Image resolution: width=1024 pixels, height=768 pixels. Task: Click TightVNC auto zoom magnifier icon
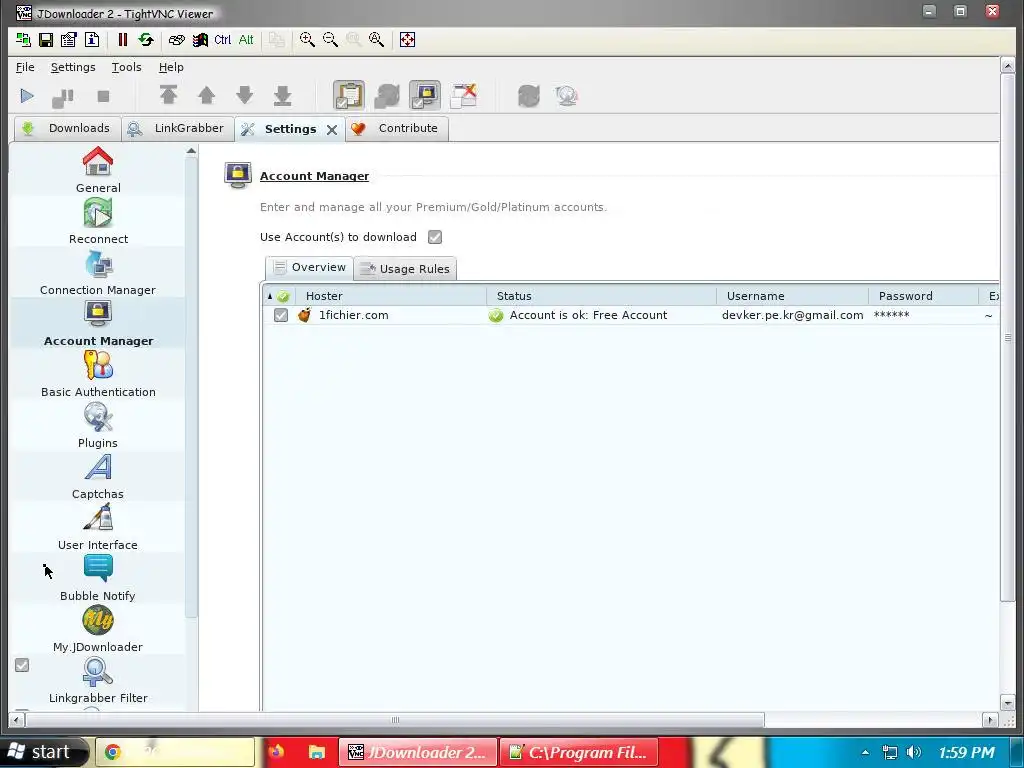[377, 40]
